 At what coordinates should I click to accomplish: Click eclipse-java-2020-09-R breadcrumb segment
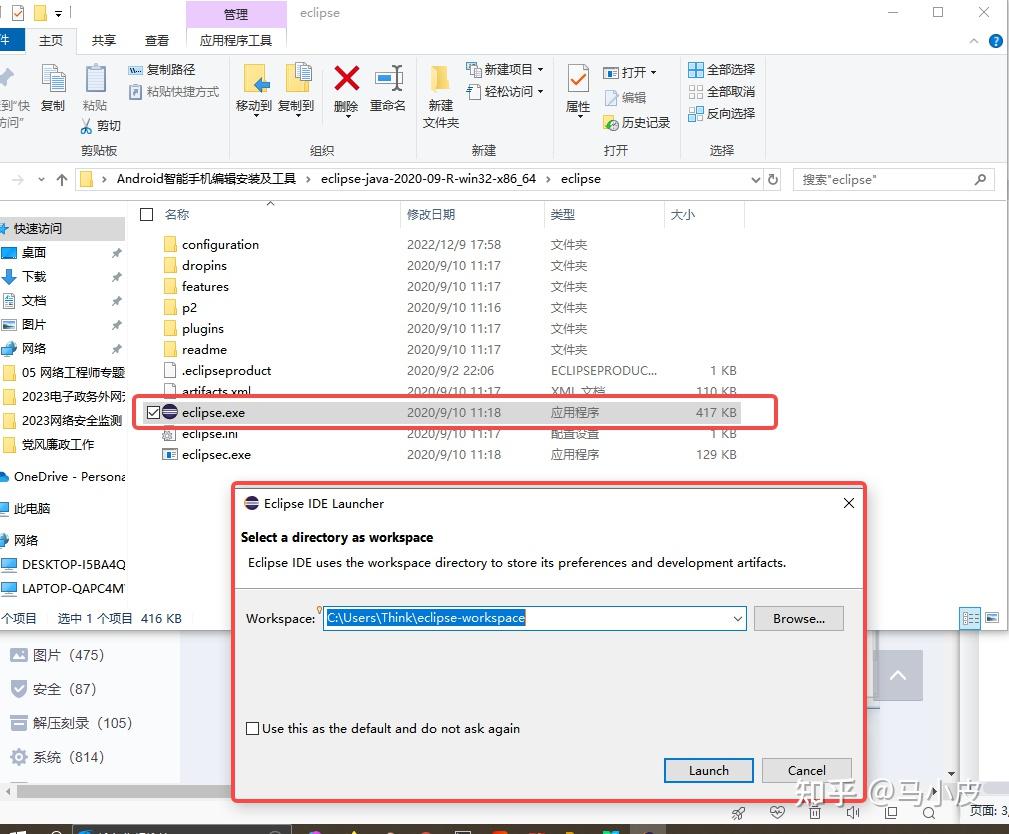428,179
